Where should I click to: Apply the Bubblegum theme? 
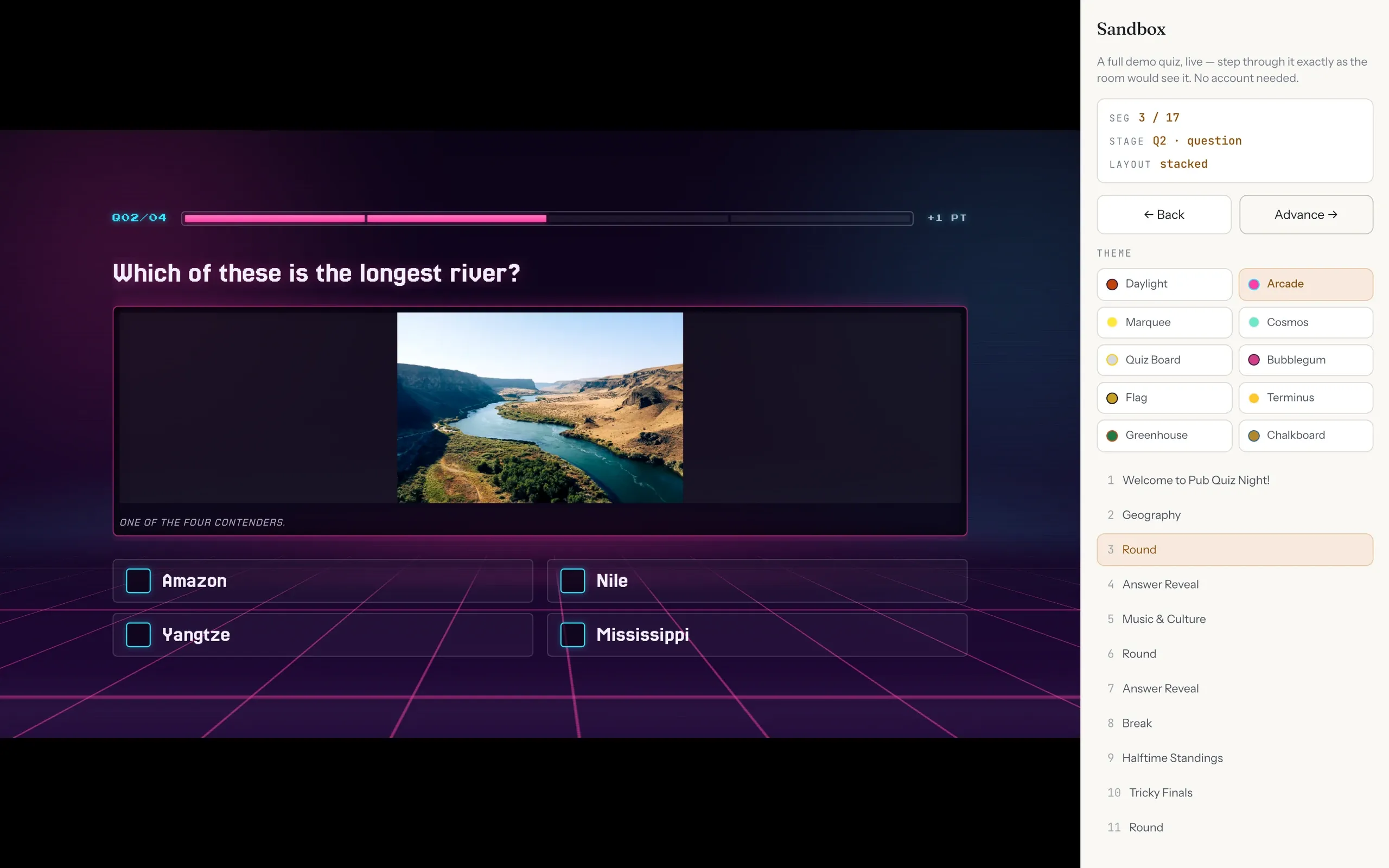[x=1306, y=360]
